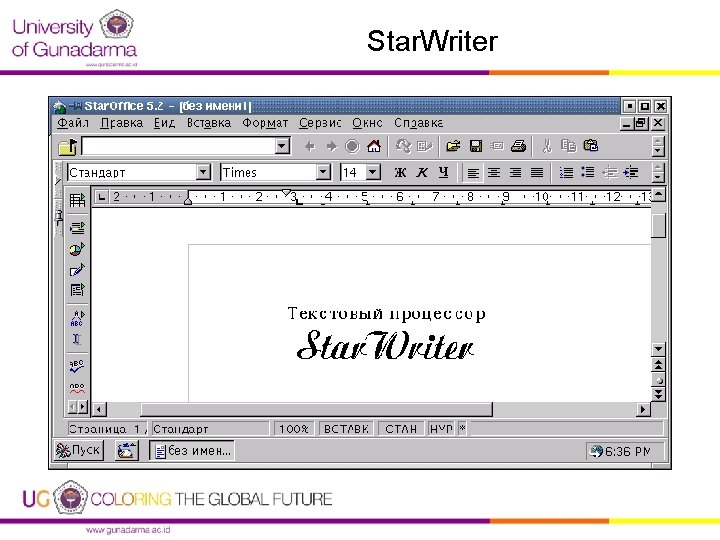Screen dimensions: 720x540
Task: Click the horizontal scrollbar thumb
Action: pyautogui.click(x=317, y=409)
